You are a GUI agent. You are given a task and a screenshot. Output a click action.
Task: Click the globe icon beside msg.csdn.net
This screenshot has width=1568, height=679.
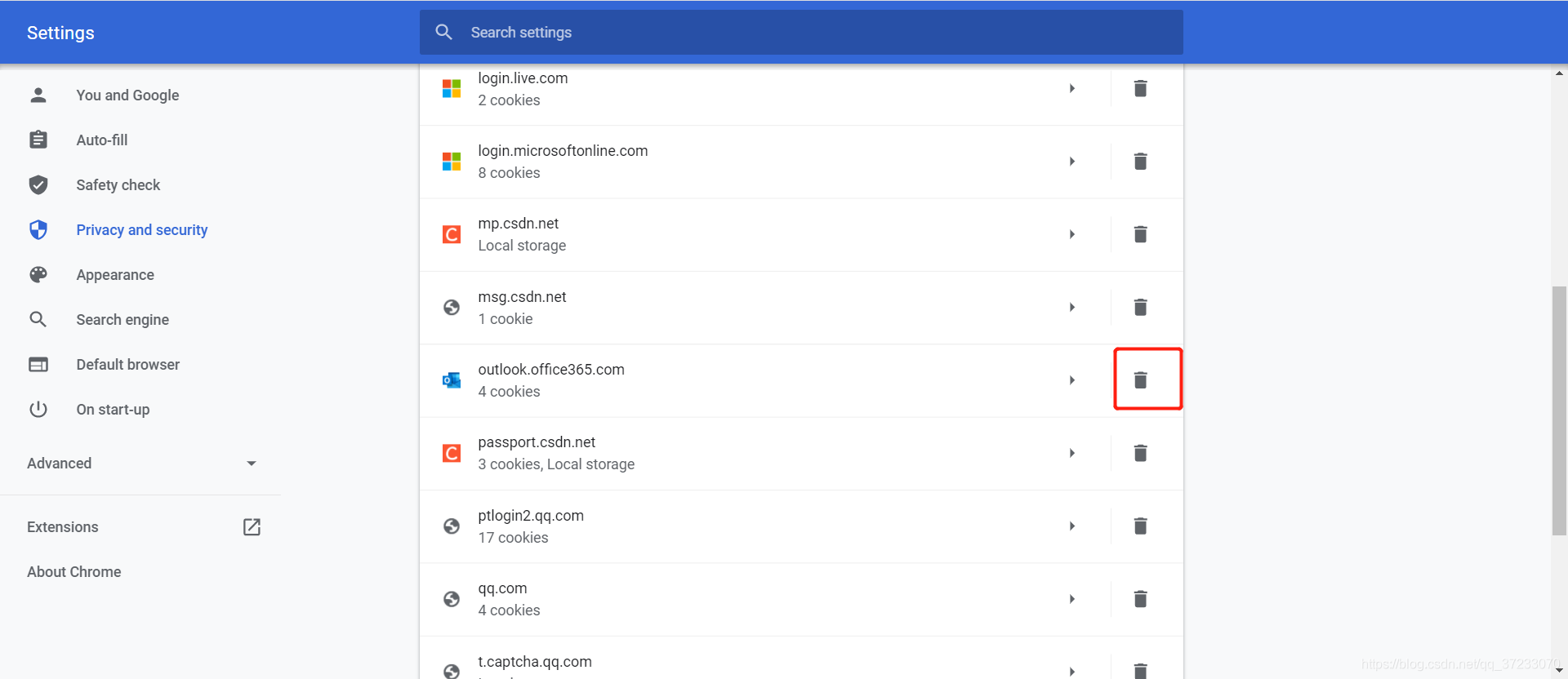point(452,308)
